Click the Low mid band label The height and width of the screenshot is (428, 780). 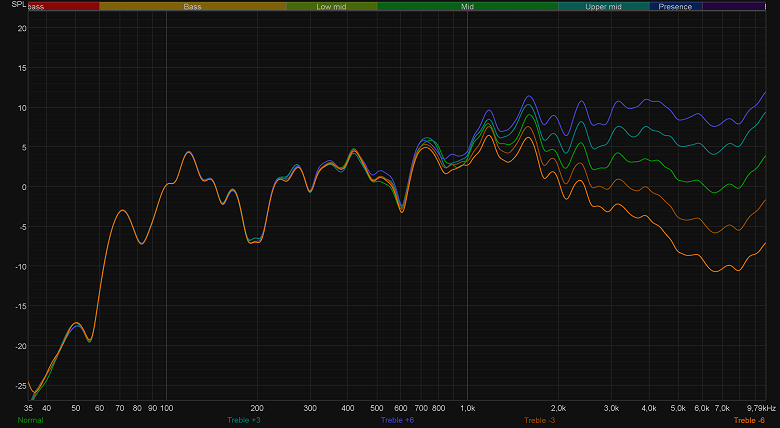331,6
